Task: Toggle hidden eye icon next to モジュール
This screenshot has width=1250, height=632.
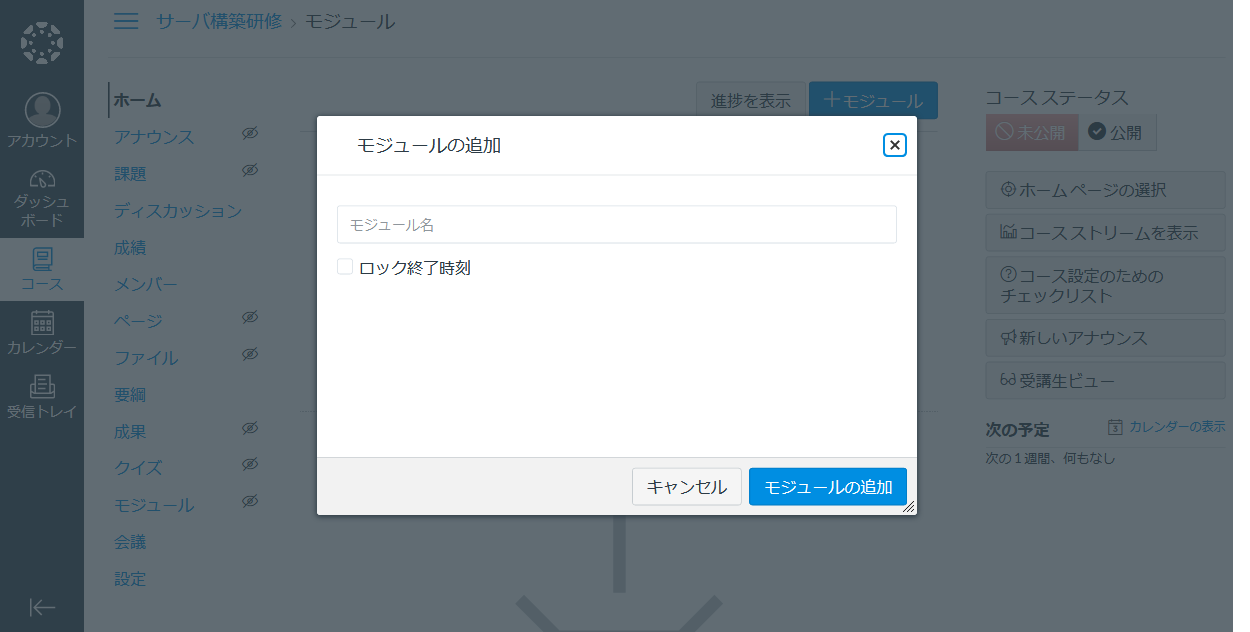Action: click(x=251, y=501)
